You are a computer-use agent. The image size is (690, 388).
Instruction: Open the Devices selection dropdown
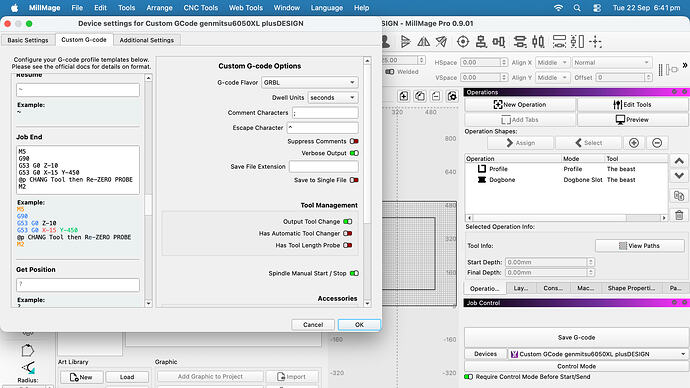[598, 354]
